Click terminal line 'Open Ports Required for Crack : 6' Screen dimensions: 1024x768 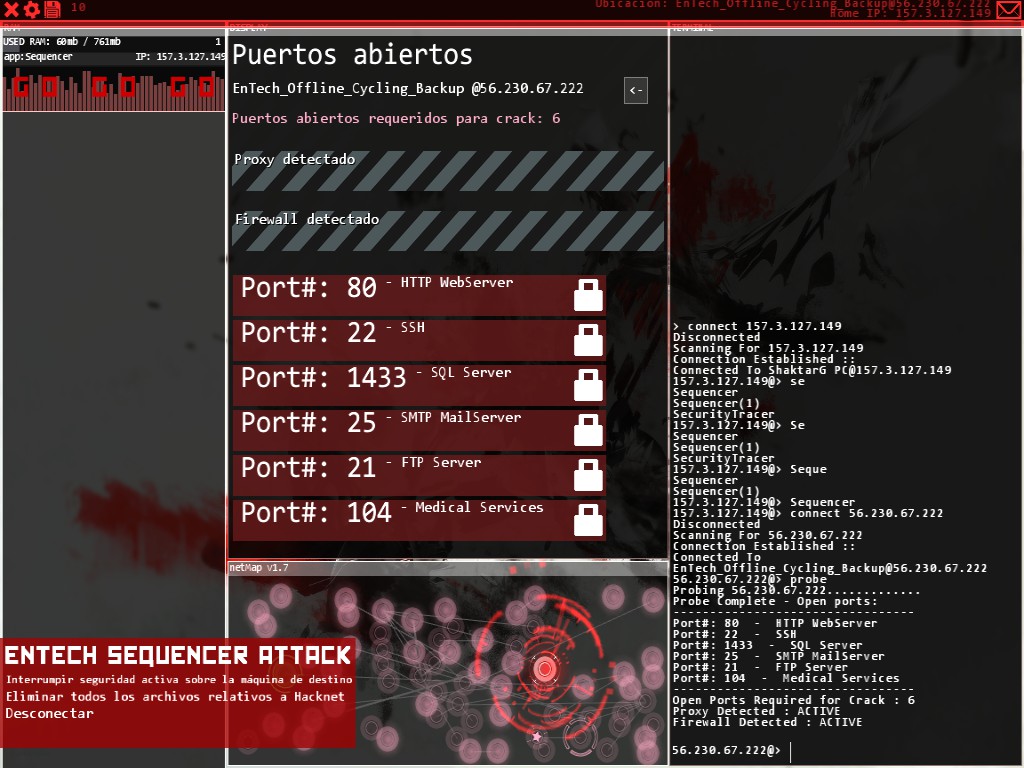(x=793, y=700)
